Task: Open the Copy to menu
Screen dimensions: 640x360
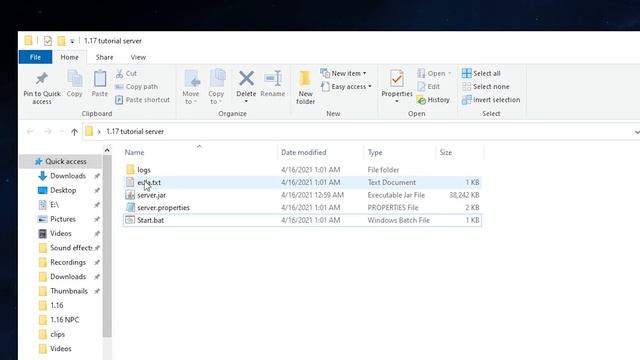Action: coord(216,87)
